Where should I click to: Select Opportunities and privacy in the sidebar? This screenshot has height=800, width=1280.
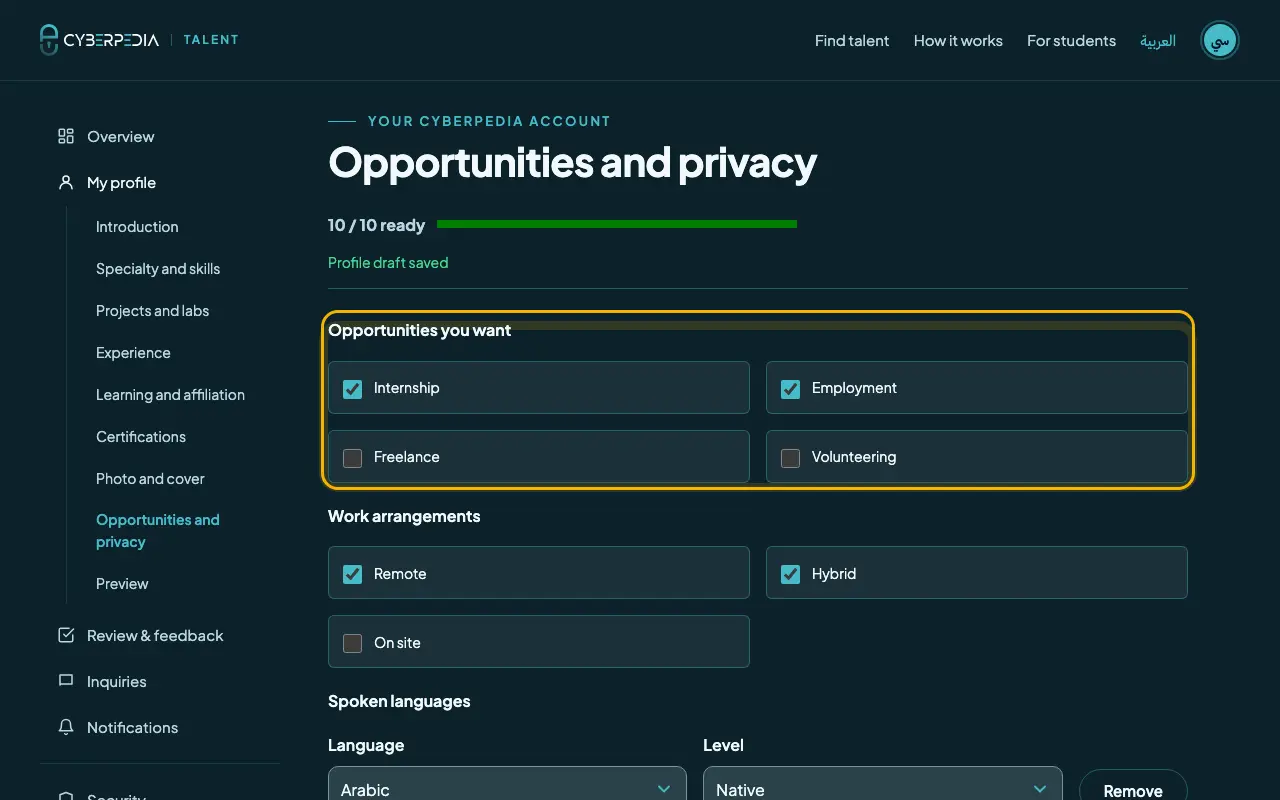click(x=158, y=531)
